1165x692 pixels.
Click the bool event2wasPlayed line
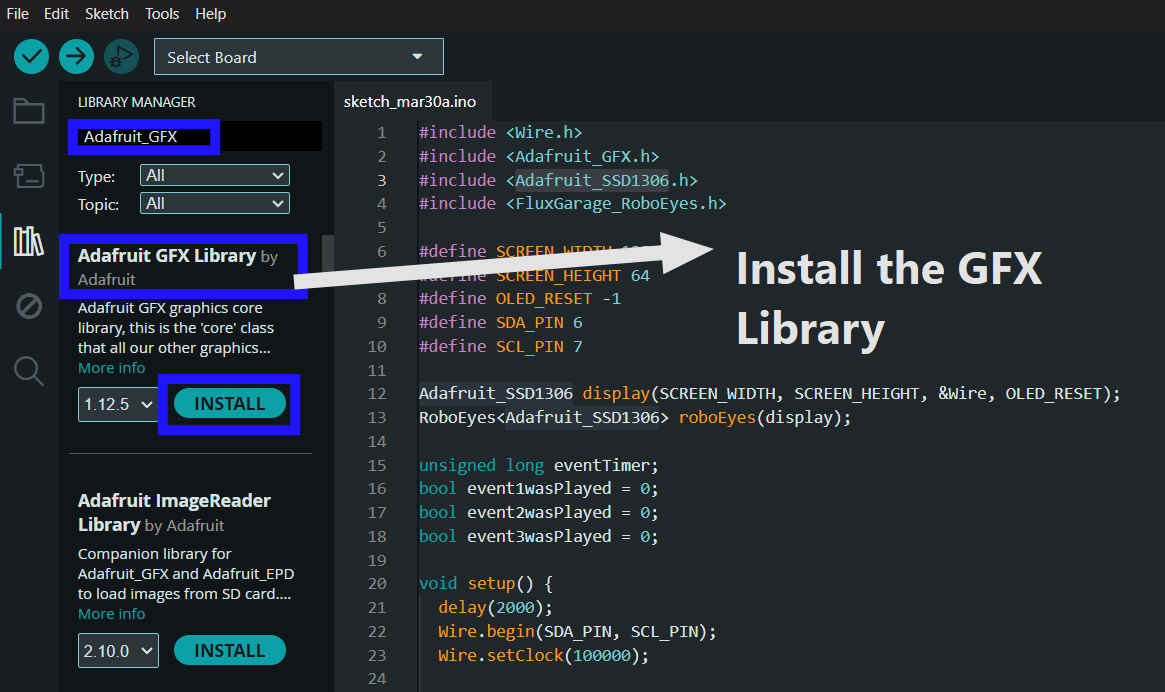539,512
